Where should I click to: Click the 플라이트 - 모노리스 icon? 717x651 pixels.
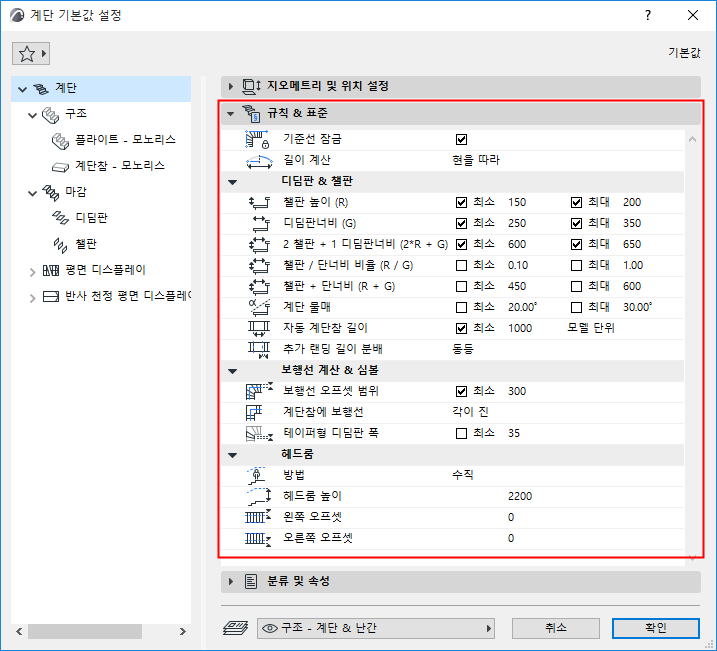tap(60, 141)
